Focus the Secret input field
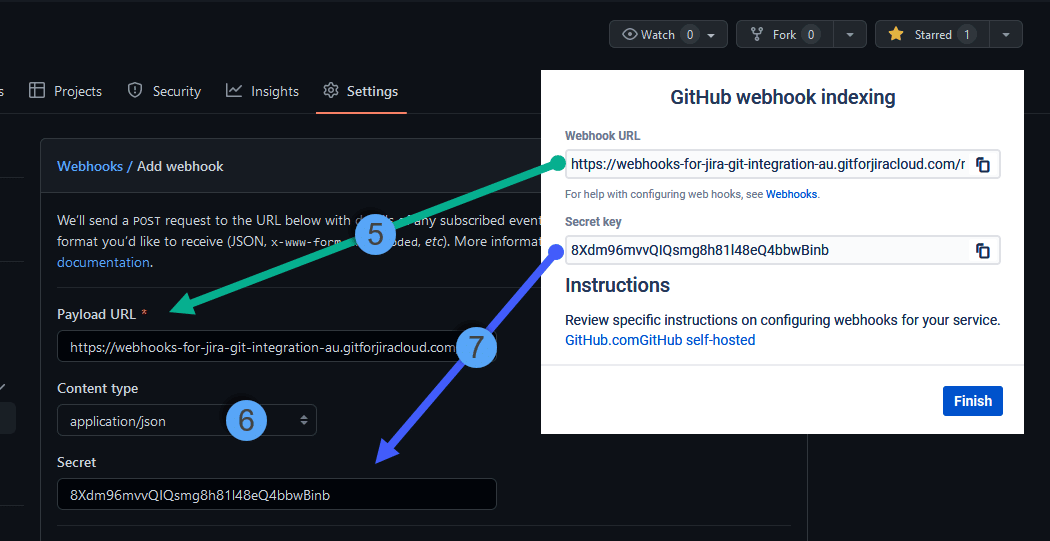1050x541 pixels. 276,495
